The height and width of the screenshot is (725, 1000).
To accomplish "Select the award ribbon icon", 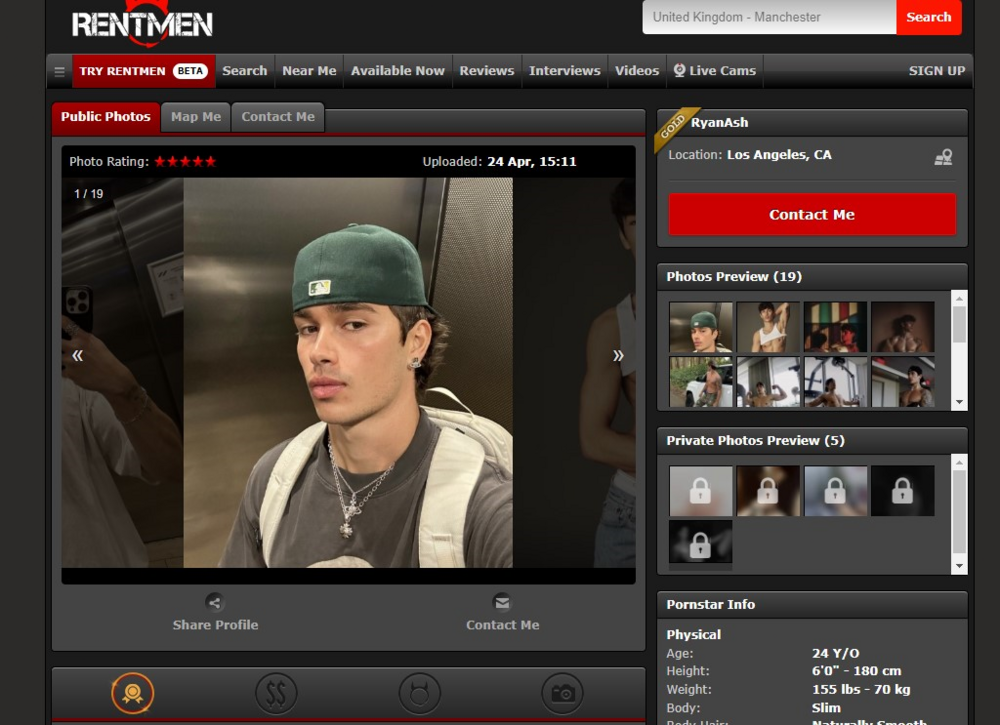I will [133, 693].
